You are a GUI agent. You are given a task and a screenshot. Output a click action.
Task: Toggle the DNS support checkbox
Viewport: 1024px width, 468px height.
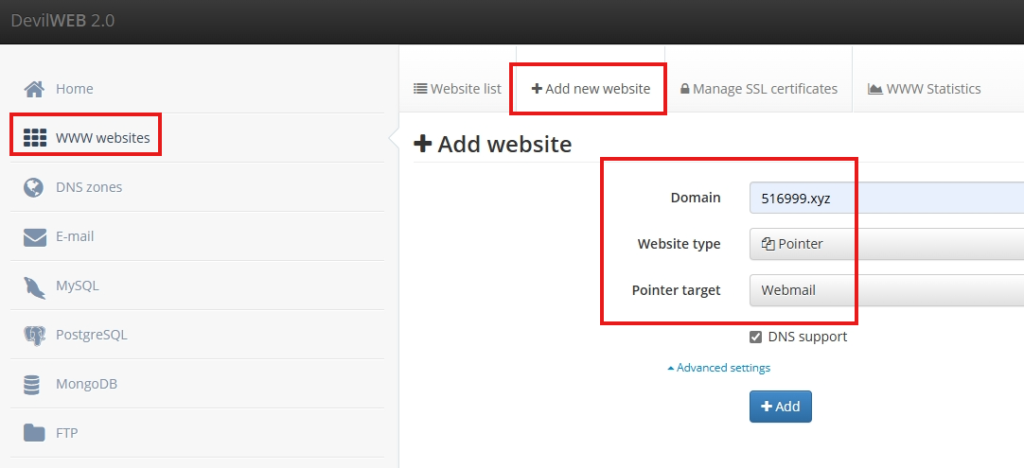756,337
